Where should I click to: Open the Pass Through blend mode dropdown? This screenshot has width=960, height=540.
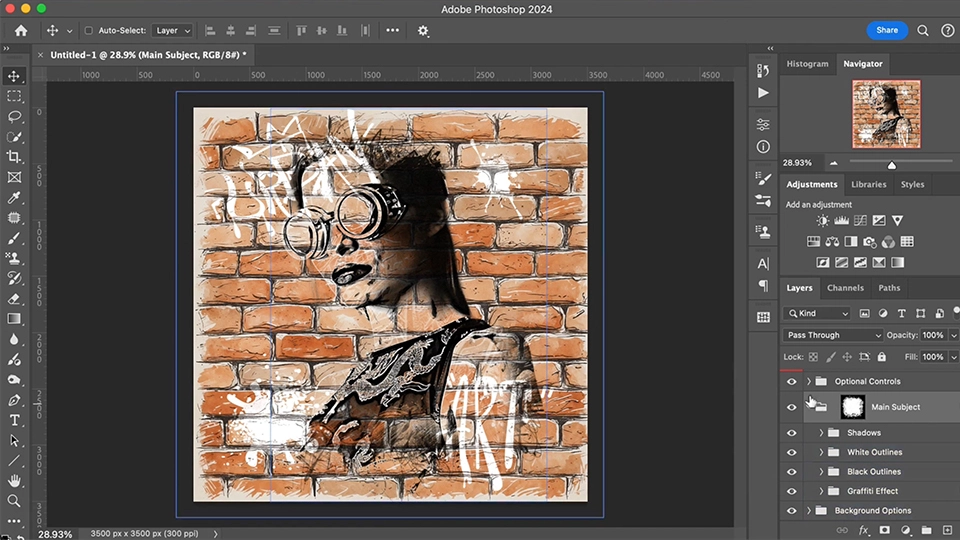click(833, 335)
